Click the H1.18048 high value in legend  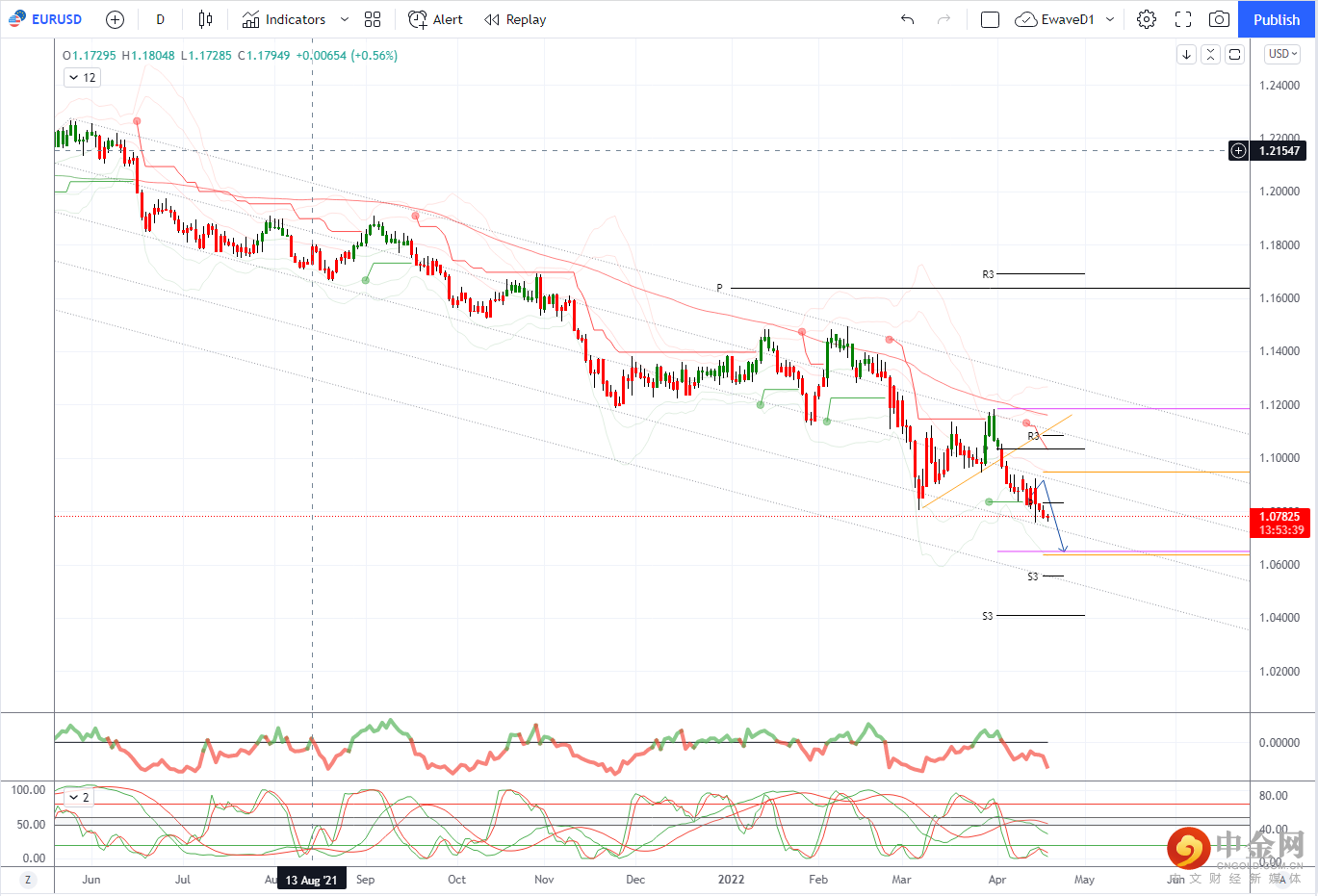click(x=148, y=56)
